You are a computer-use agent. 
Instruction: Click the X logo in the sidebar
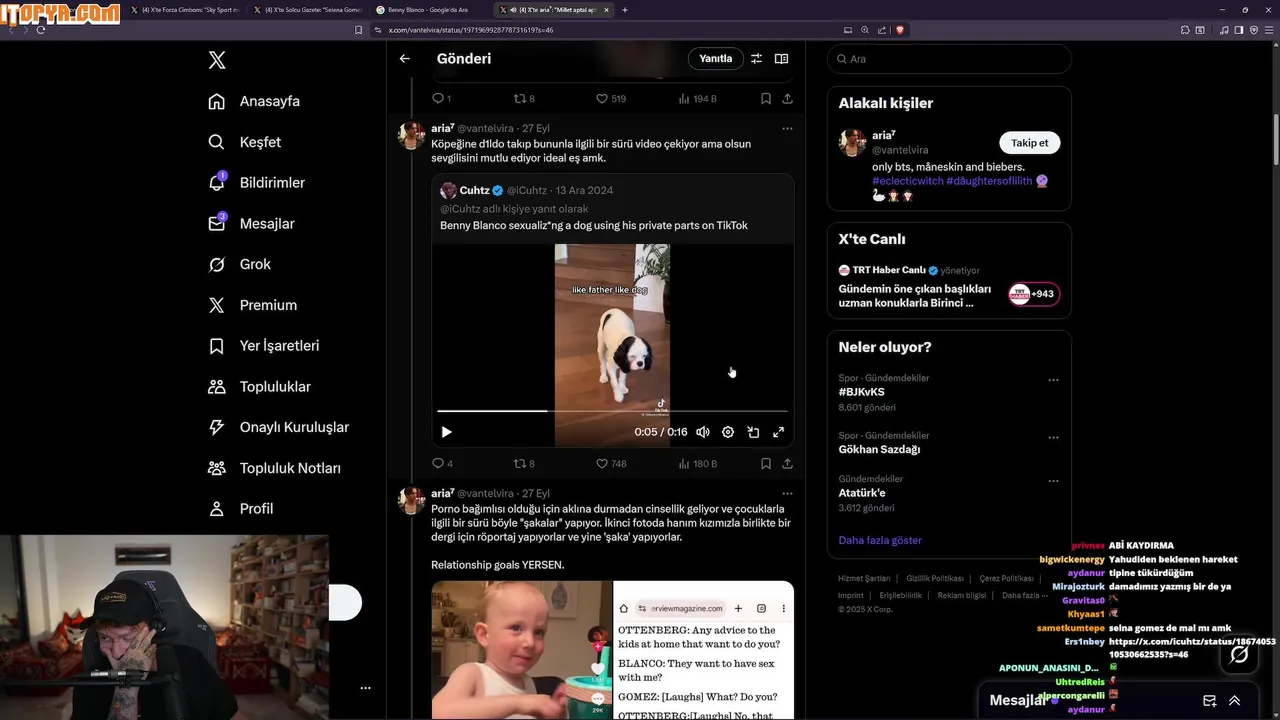click(217, 60)
